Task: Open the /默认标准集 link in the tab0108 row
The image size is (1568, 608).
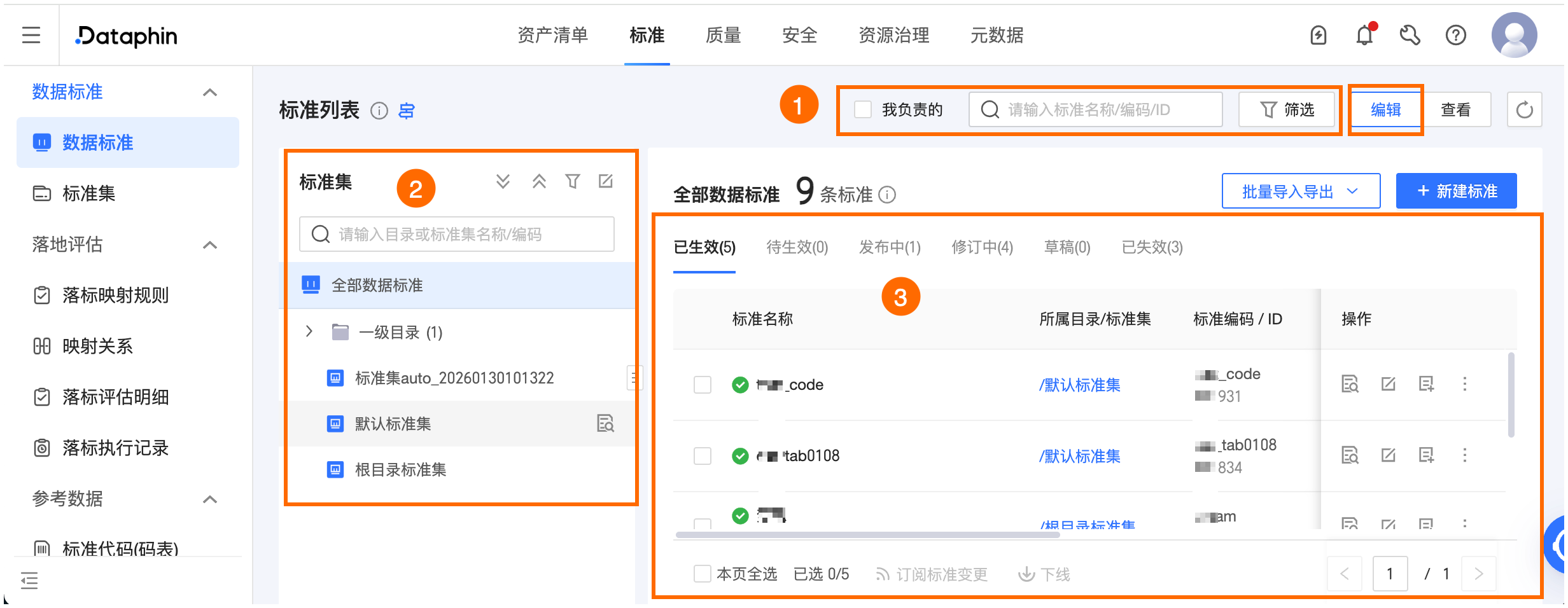Action: [1079, 456]
